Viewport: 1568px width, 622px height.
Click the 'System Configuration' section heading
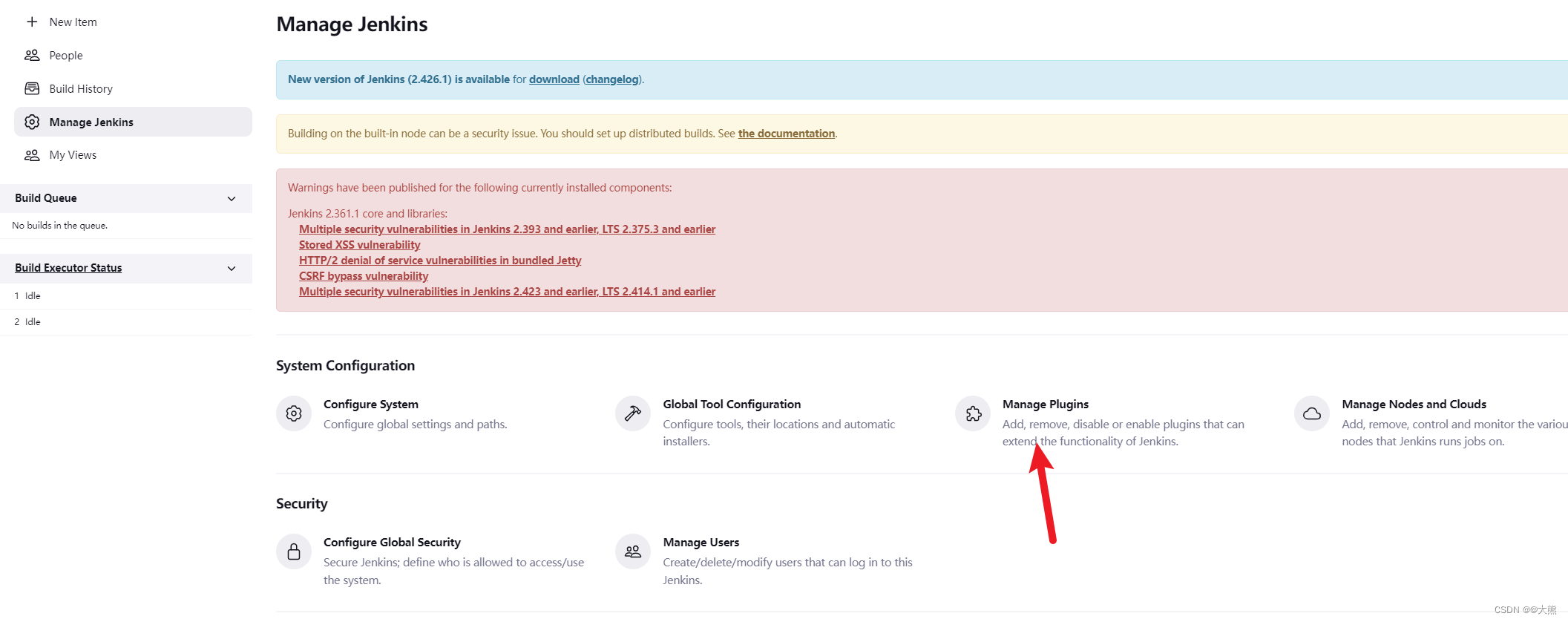point(346,366)
